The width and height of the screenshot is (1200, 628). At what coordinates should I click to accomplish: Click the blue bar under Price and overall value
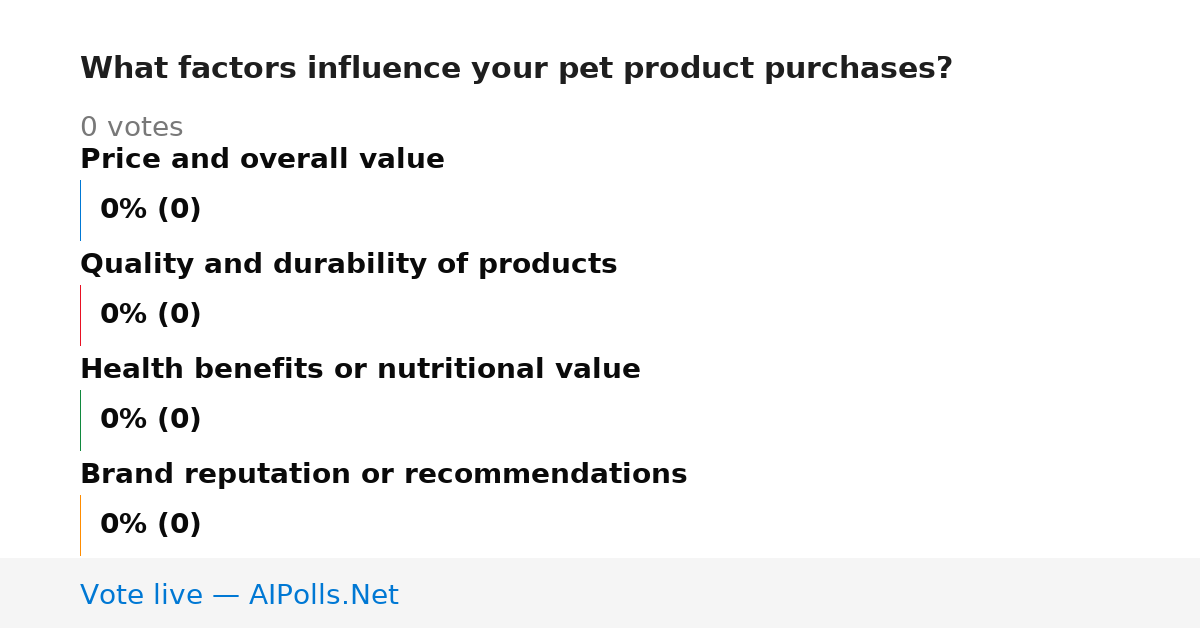click(x=80, y=210)
